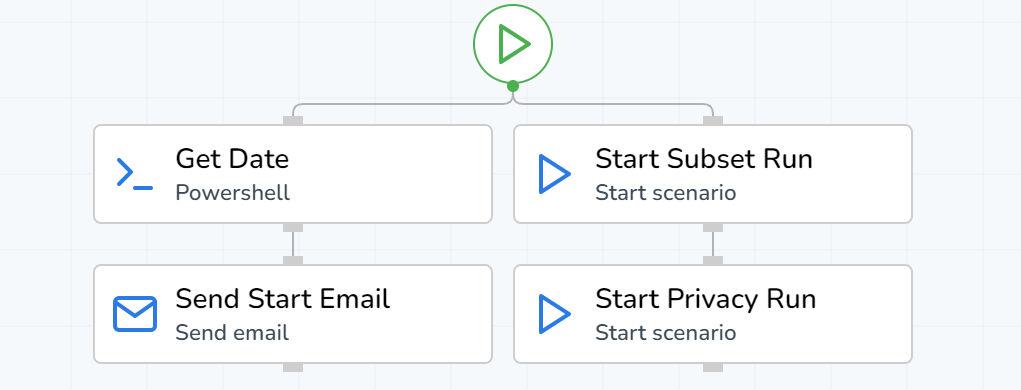
Task: Click the output connector port of Start Privacy Run
Action: point(713,367)
